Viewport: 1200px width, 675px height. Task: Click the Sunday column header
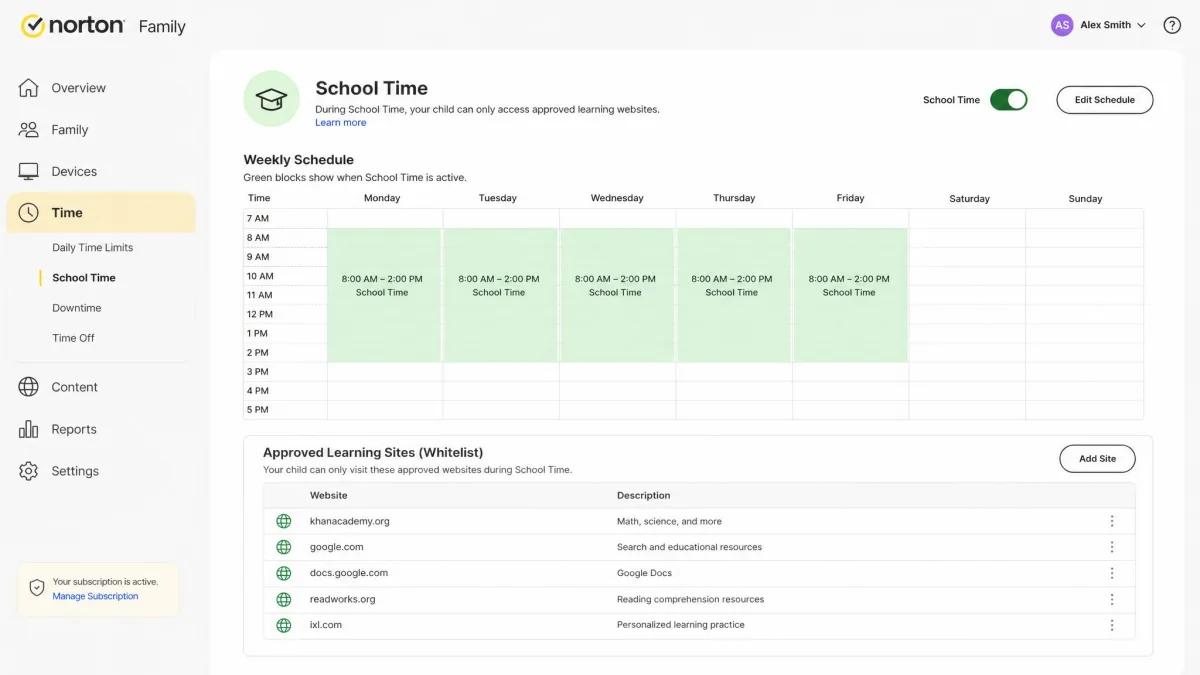(x=1085, y=199)
